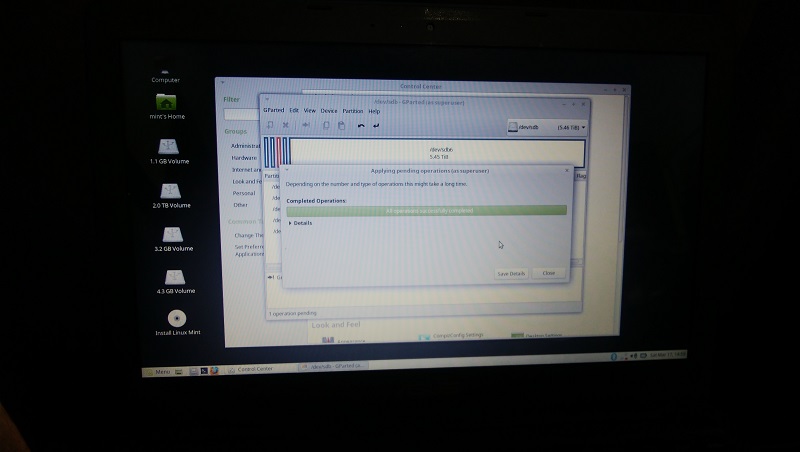The image size is (800, 452).
Task: Expand the Details section in the dialog
Action: click(x=300, y=223)
